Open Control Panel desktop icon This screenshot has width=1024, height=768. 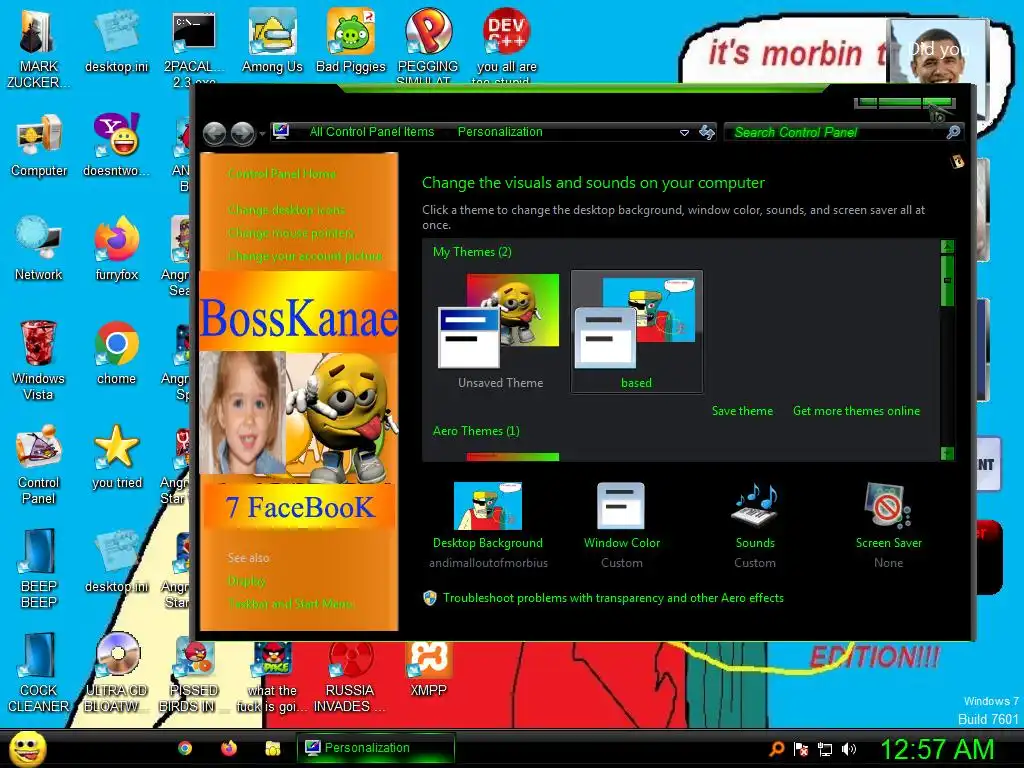[38, 464]
